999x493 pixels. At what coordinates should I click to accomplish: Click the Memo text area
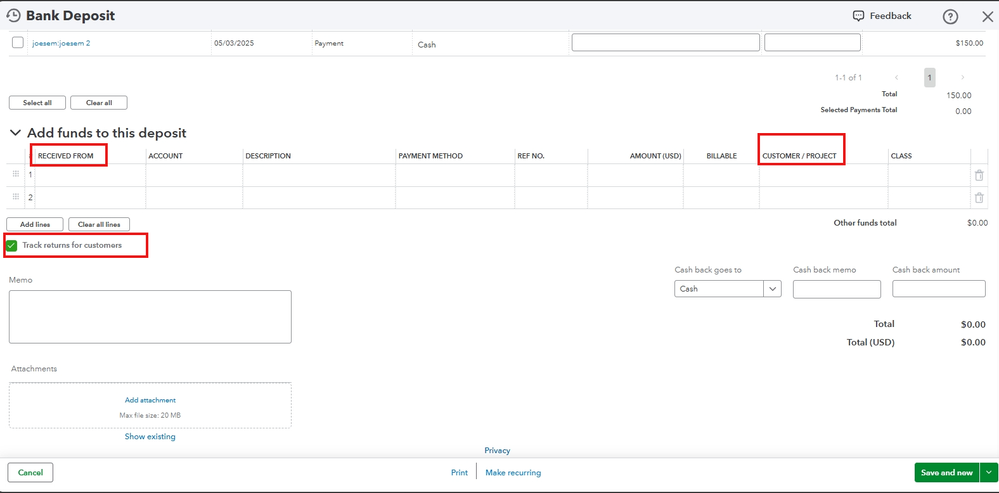tap(150, 317)
